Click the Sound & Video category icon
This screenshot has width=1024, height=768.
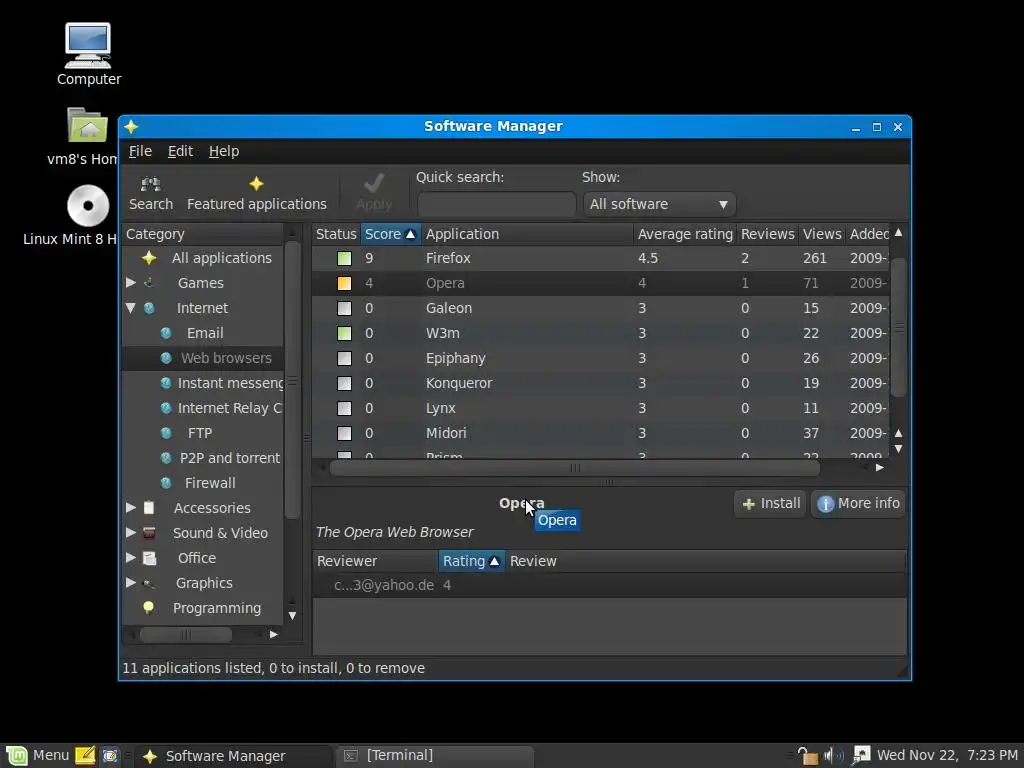point(149,533)
